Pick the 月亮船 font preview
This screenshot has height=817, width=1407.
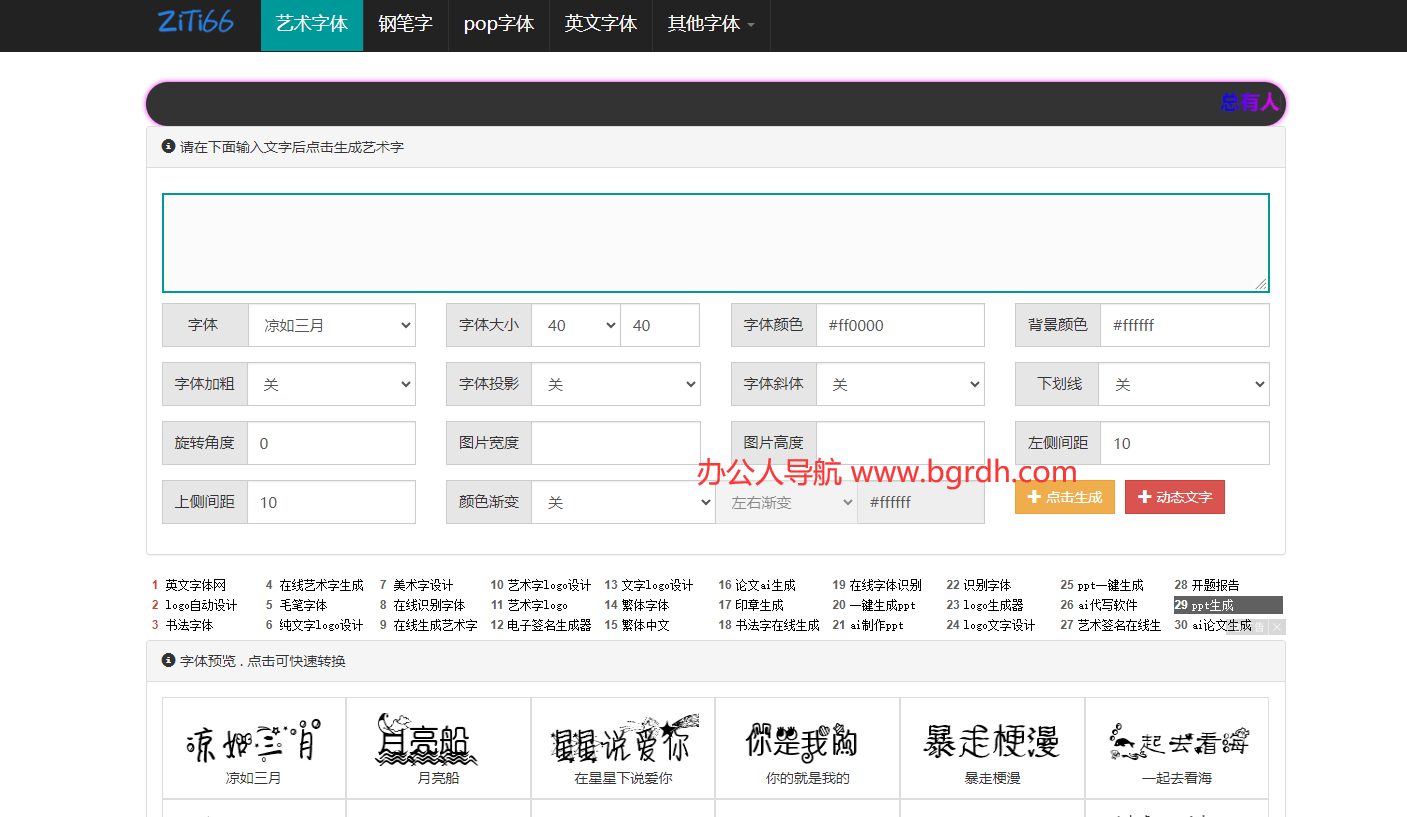tap(438, 748)
